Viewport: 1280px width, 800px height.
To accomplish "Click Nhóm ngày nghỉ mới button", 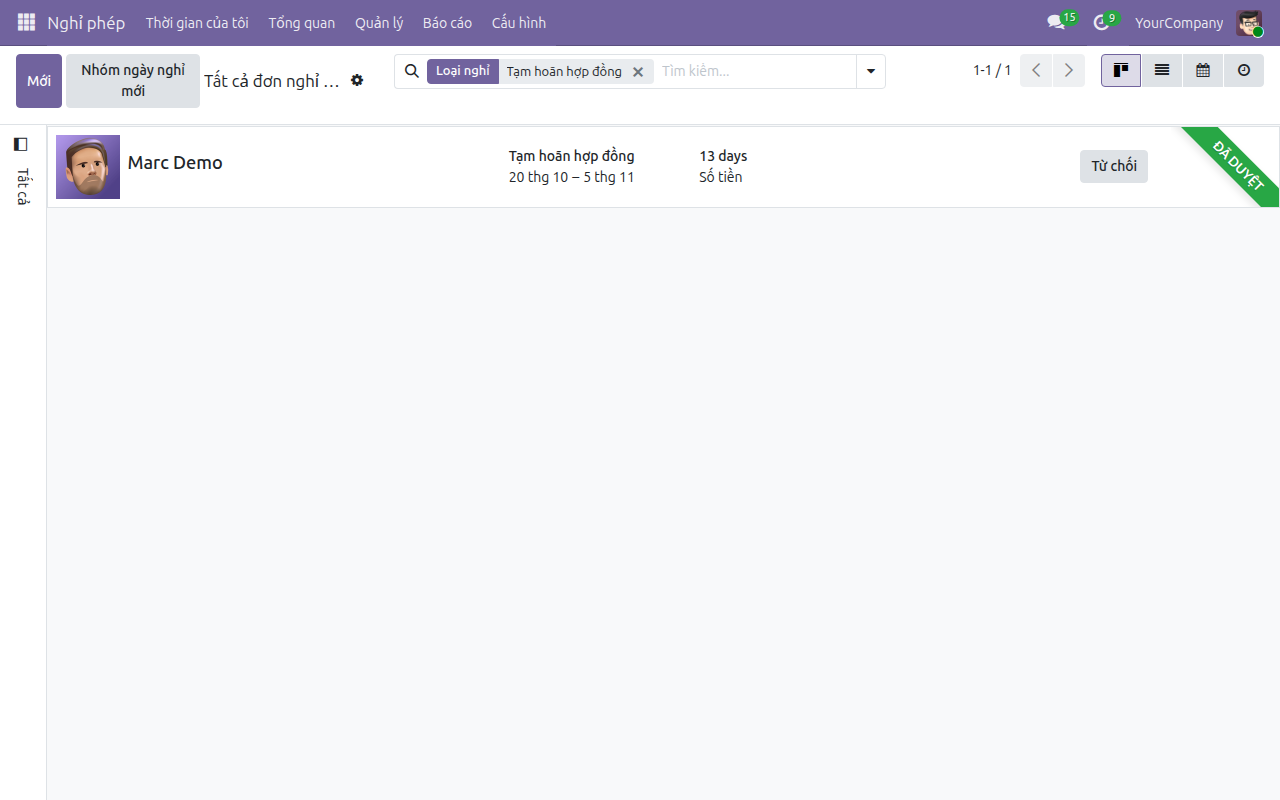I will click(133, 81).
